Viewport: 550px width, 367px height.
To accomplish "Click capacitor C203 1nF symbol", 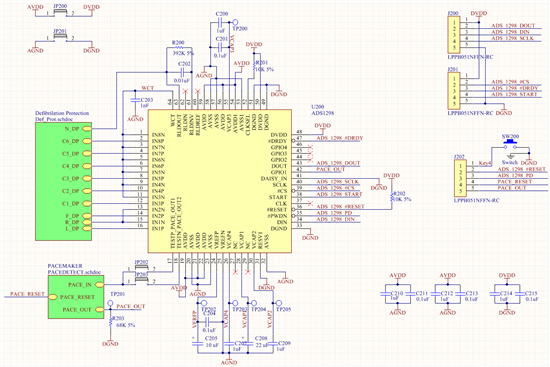I will click(135, 100).
